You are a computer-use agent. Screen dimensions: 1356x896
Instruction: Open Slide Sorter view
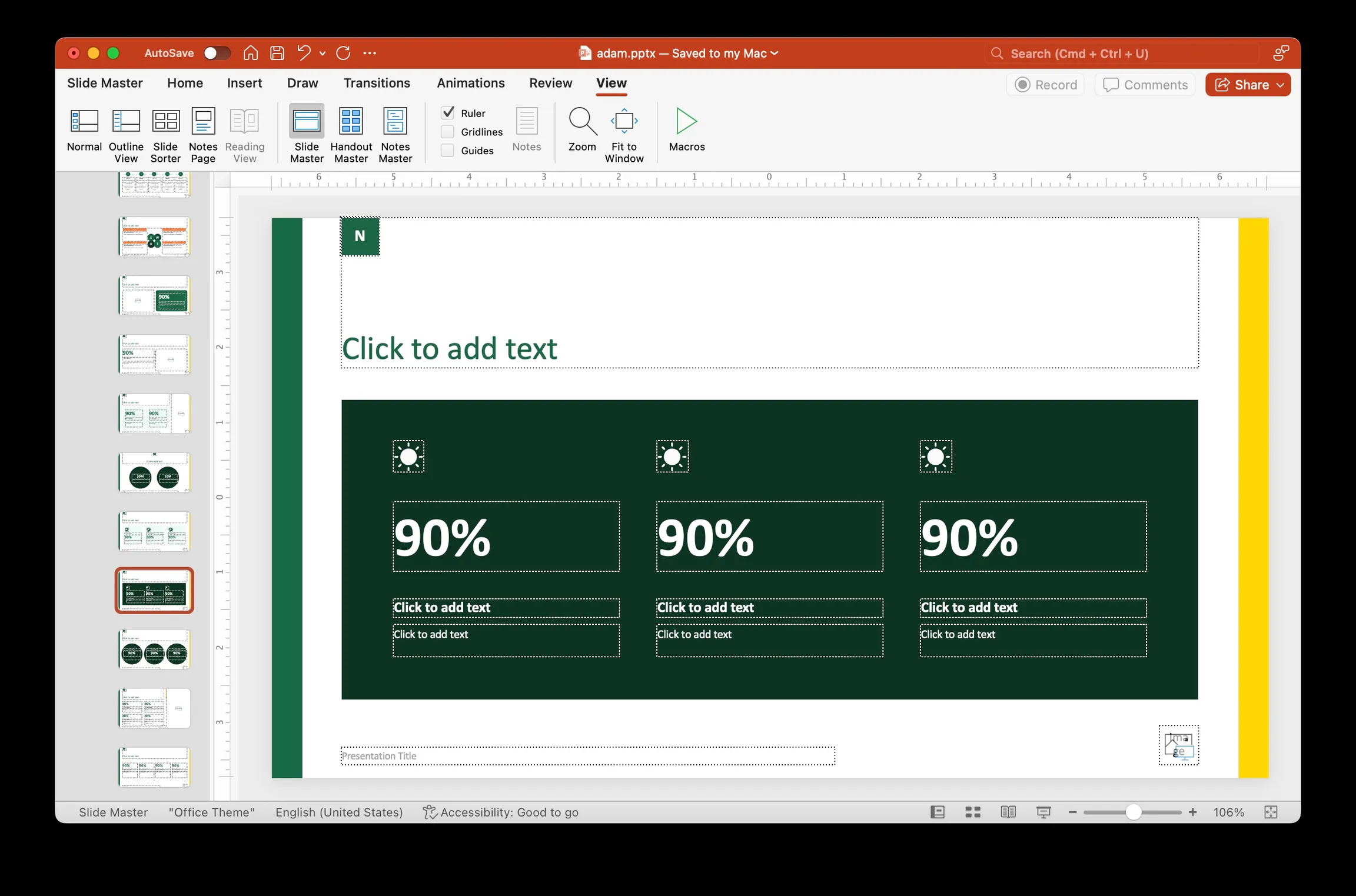pos(165,135)
